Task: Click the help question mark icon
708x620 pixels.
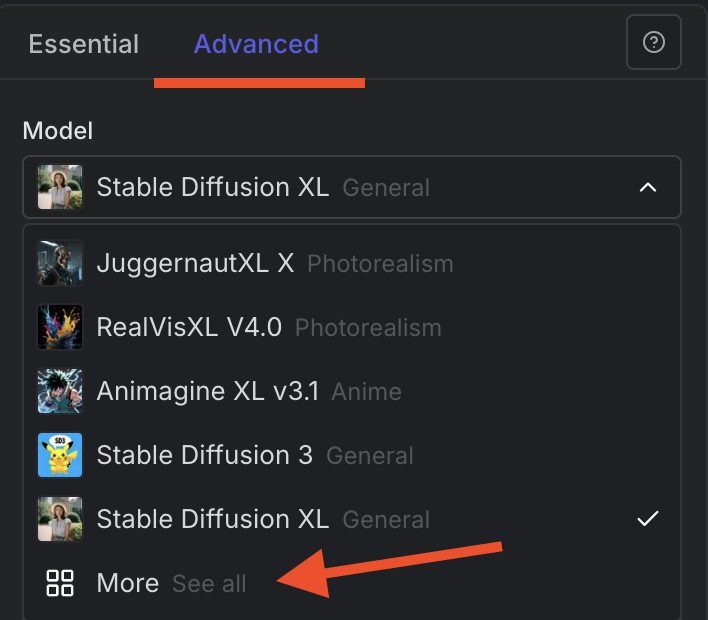Action: [653, 43]
